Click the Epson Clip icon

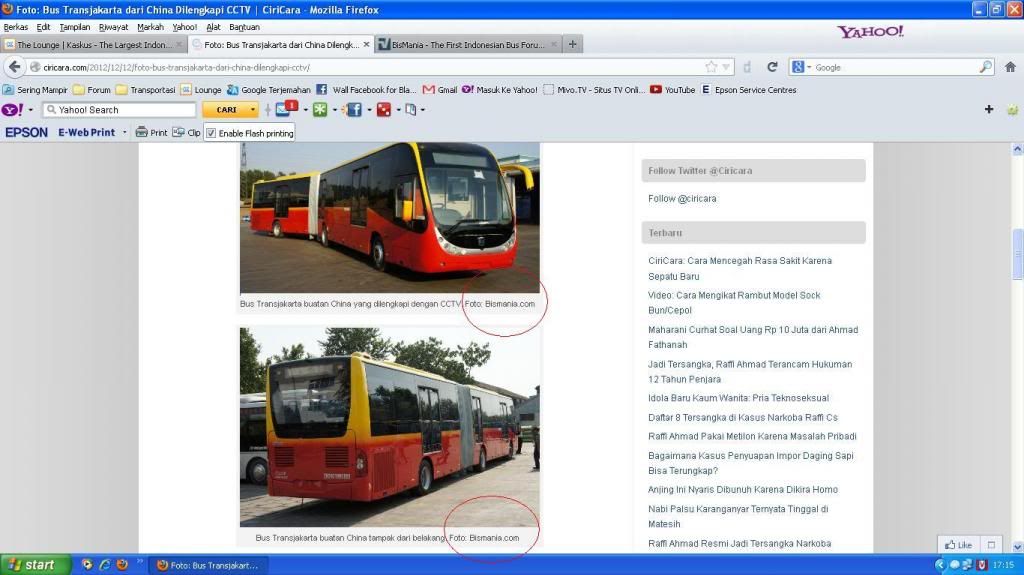tap(186, 132)
